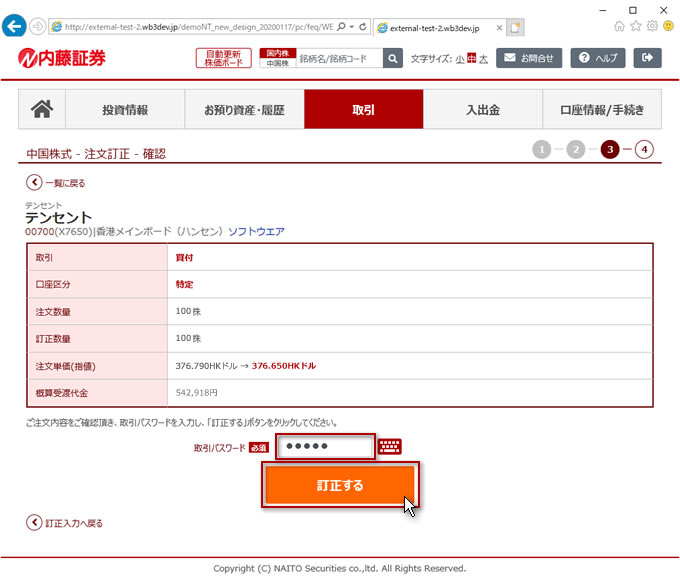Close the external-test-2.wb3dev.jp tab
Screen dimensions: 680x579
pos(499,28)
